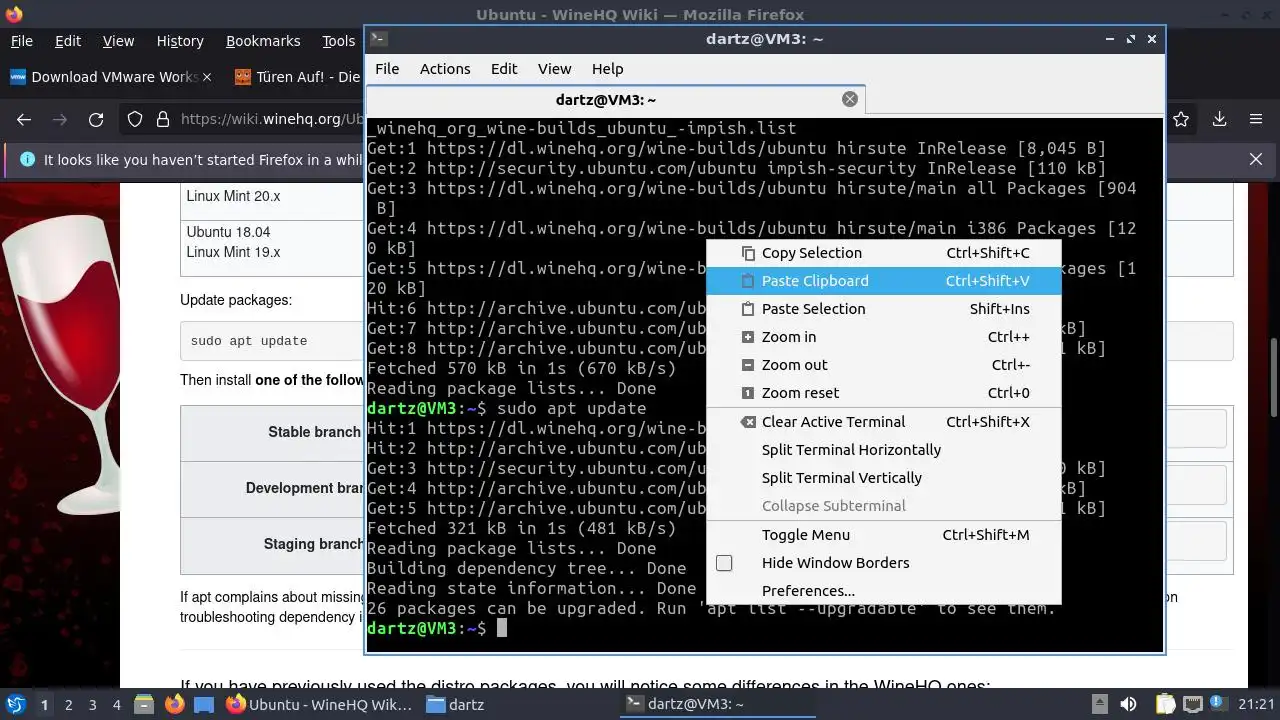Click Firefox back arrow button
The image size is (1280, 720).
tap(24, 119)
